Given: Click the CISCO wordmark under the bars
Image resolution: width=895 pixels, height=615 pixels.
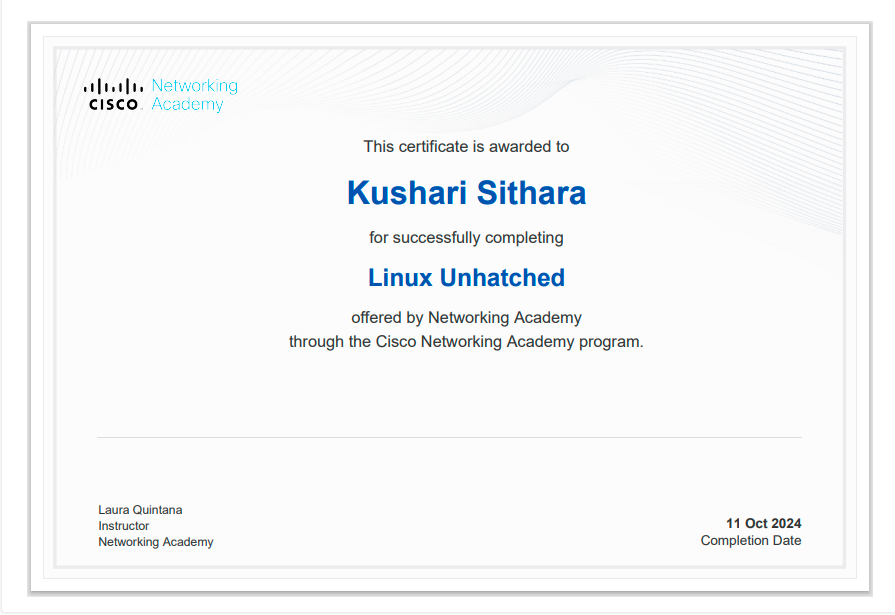Looking at the screenshot, I should 113,104.
